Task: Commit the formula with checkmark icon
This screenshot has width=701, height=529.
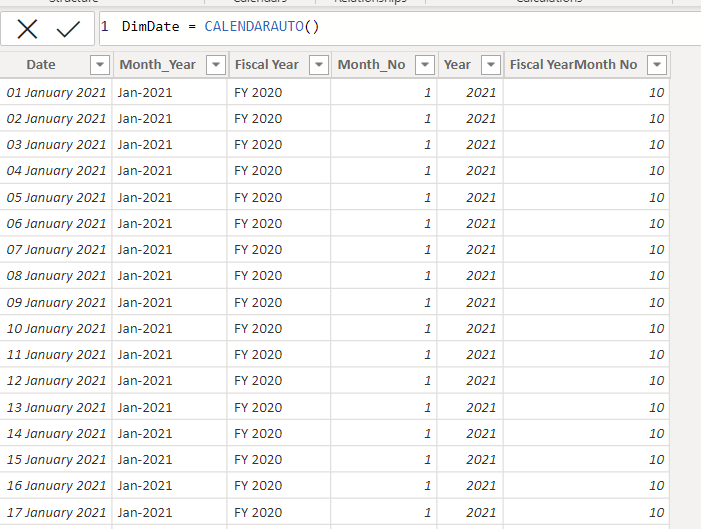Action: [x=68, y=30]
